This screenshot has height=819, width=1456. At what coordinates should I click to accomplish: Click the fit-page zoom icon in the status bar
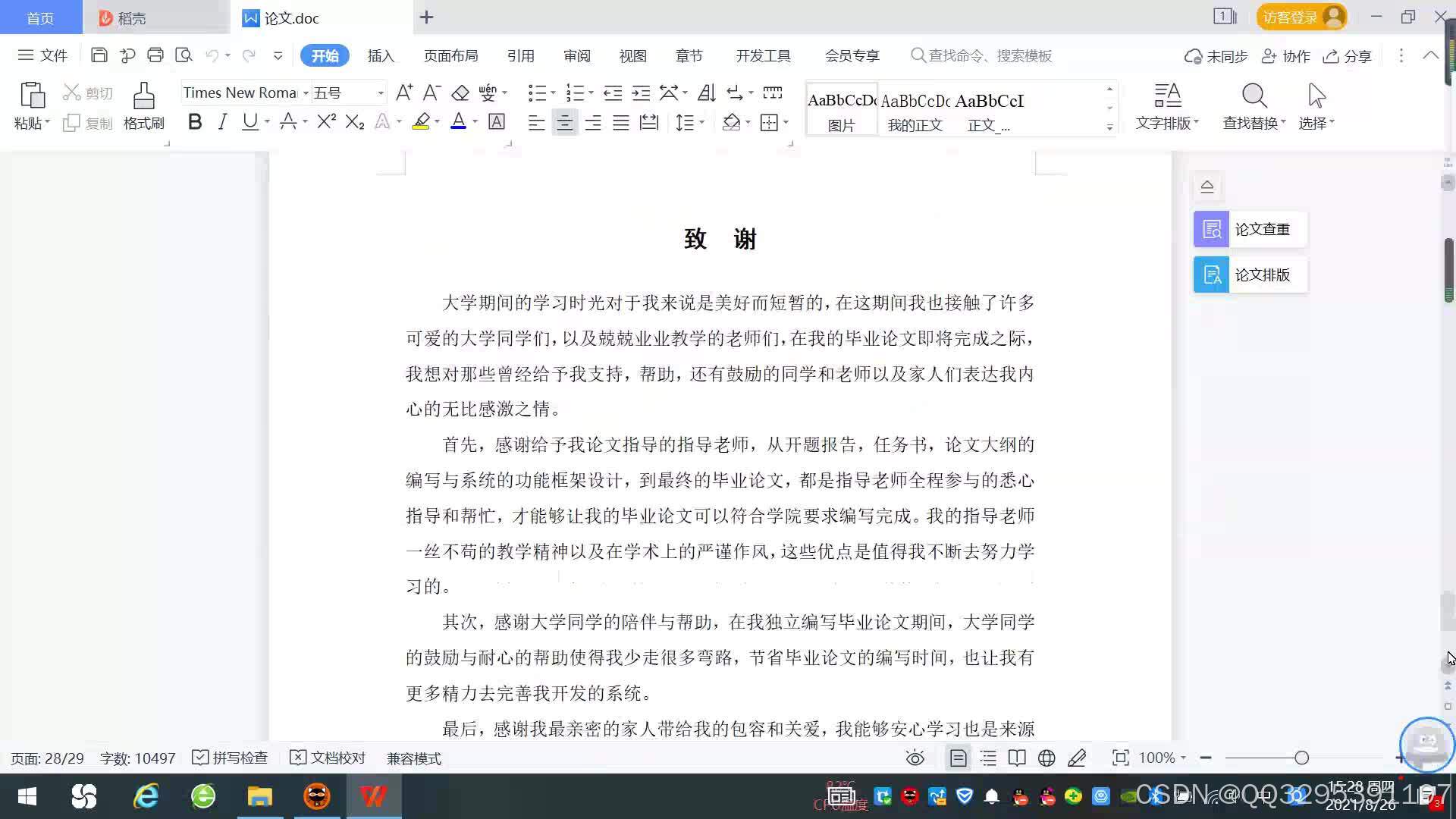pyautogui.click(x=1120, y=758)
